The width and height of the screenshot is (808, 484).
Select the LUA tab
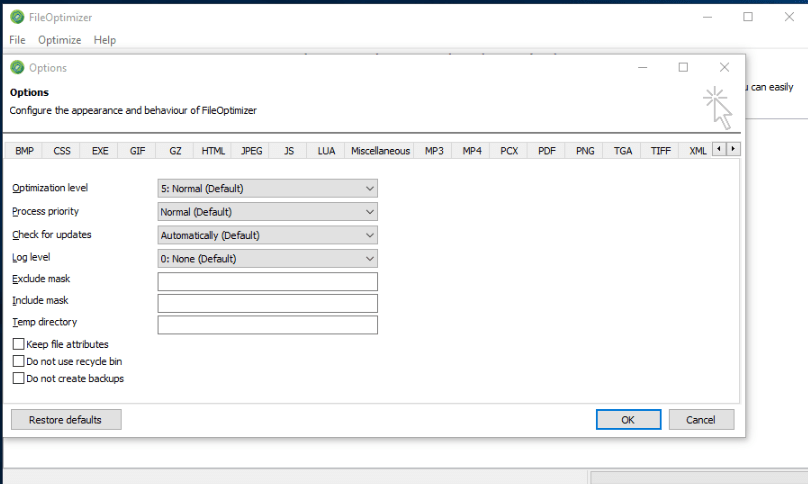pos(326,151)
